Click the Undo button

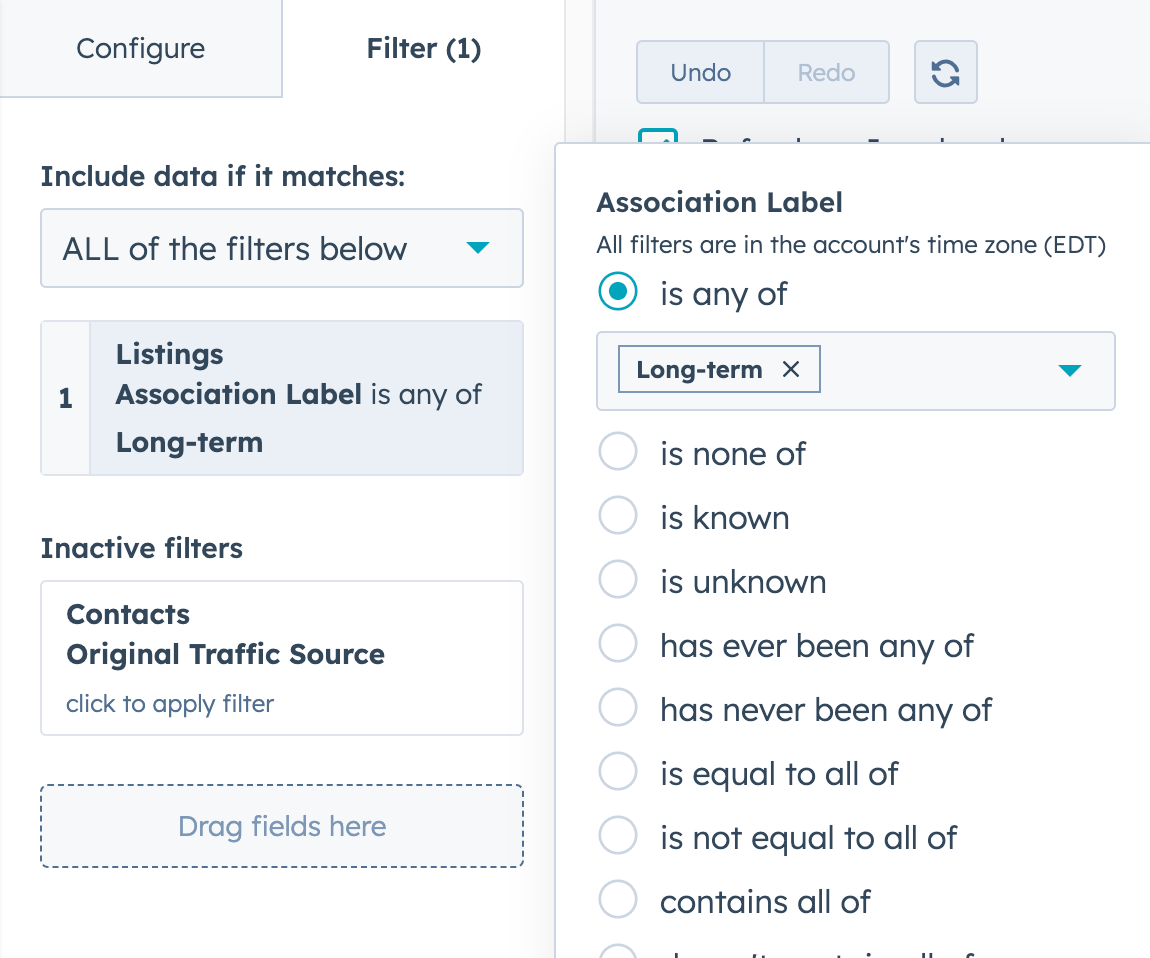click(699, 71)
